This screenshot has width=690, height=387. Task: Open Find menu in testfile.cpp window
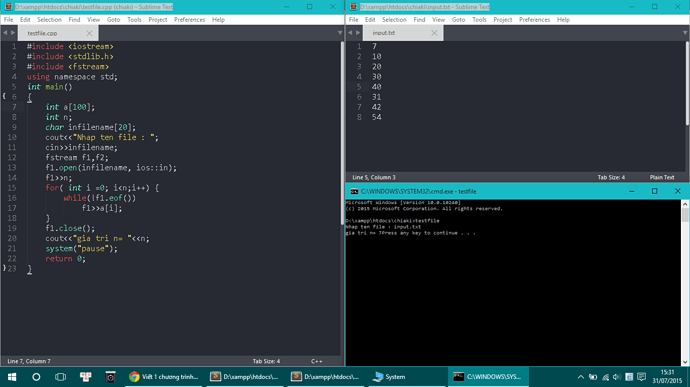(74, 20)
